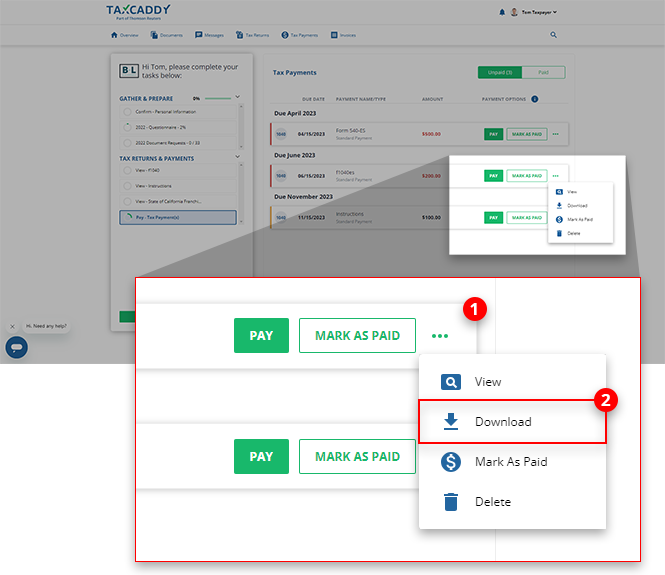Switch to the Paid payments toggle

point(544,72)
